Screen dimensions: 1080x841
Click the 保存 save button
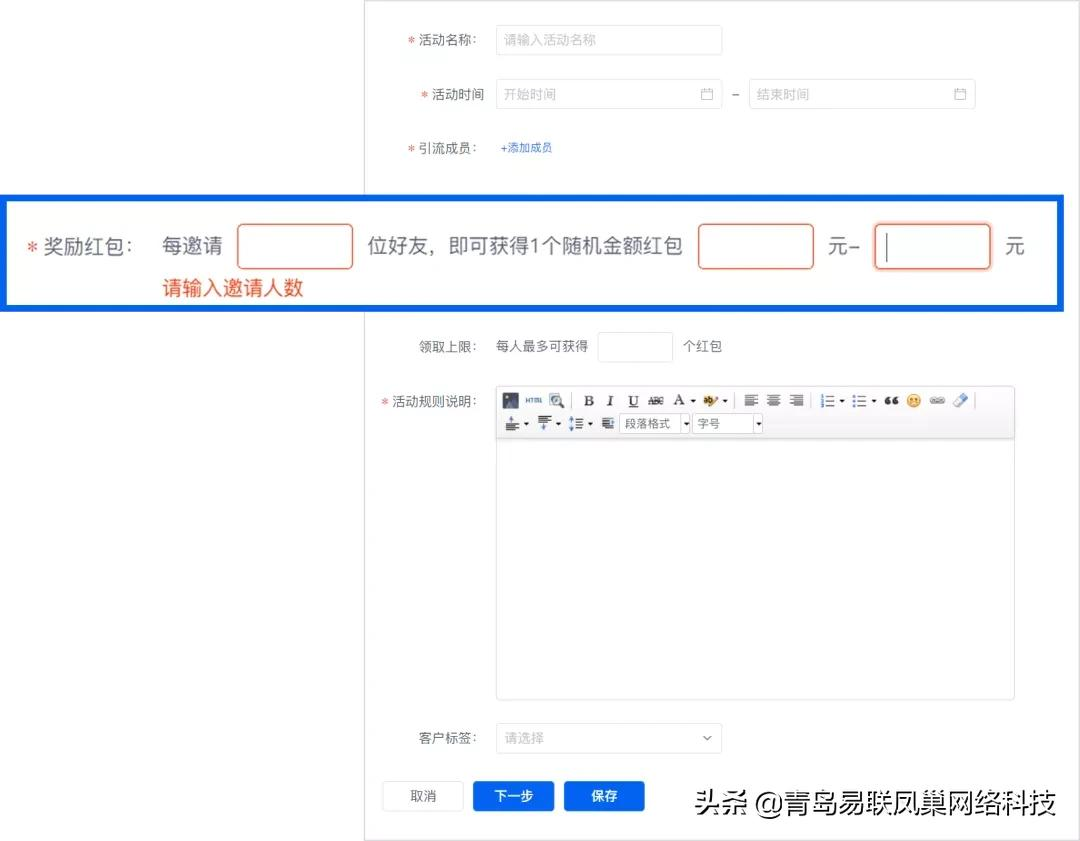[x=604, y=796]
